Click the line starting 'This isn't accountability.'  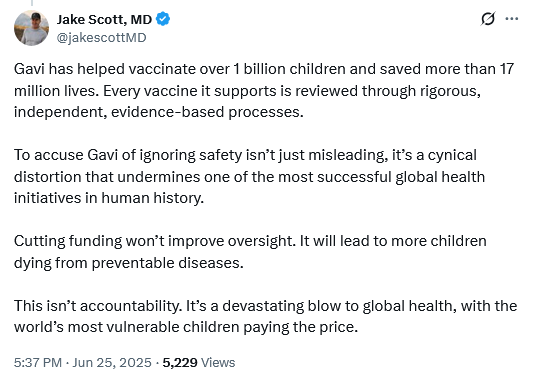click(x=265, y=306)
